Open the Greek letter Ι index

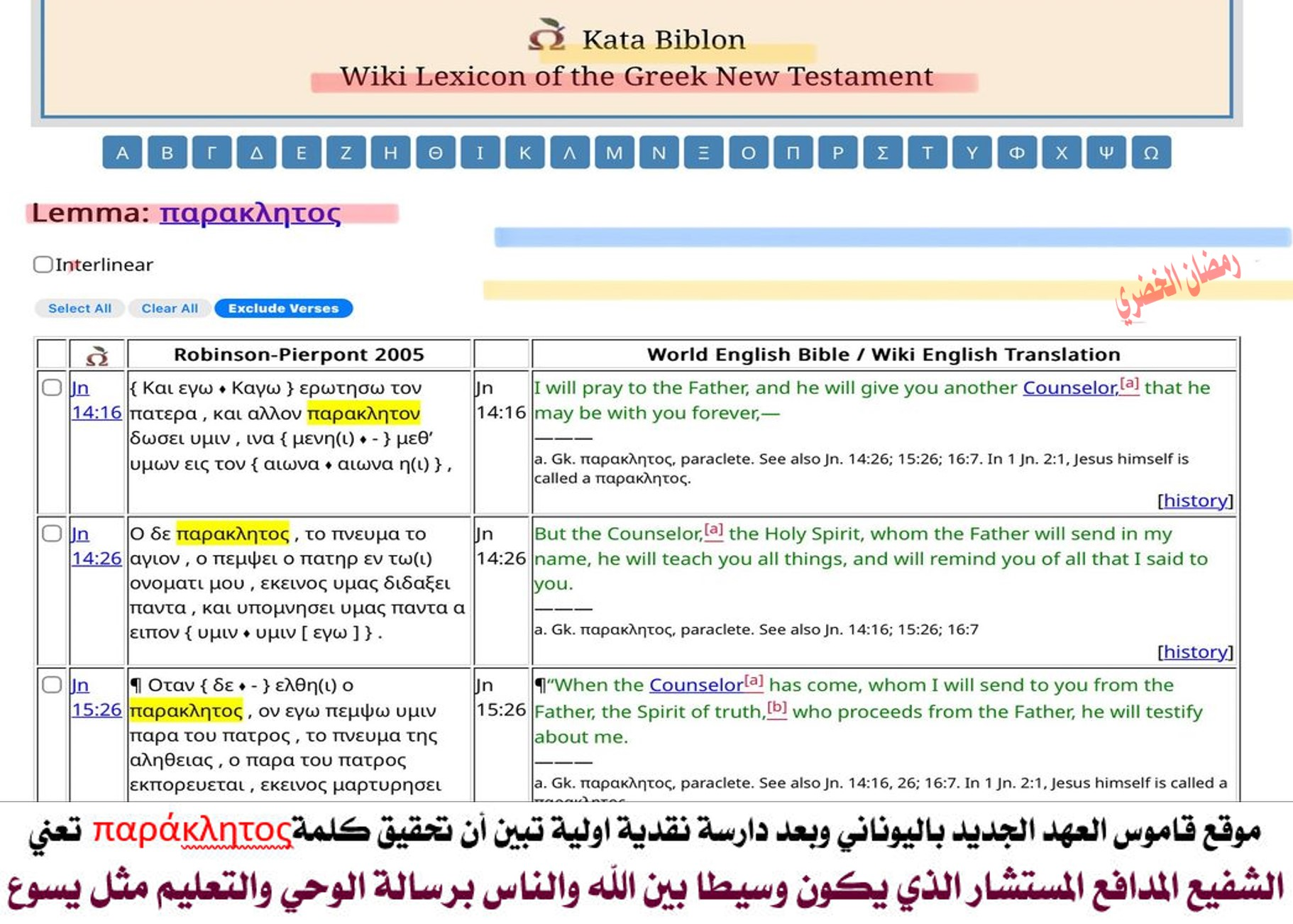(x=480, y=153)
